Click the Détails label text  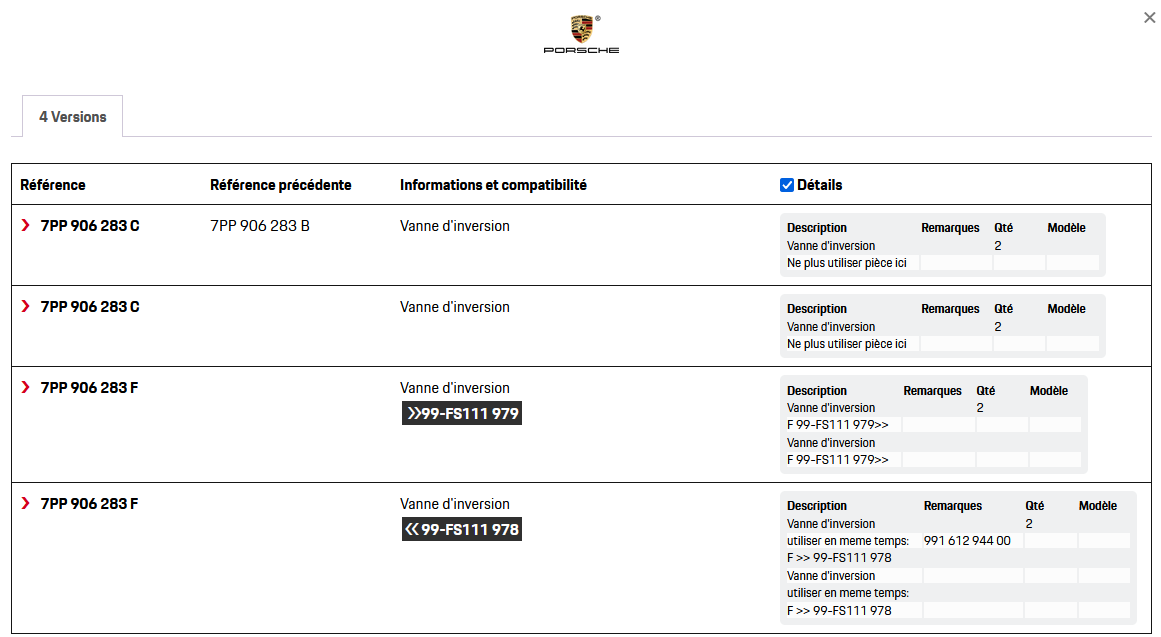[820, 185]
